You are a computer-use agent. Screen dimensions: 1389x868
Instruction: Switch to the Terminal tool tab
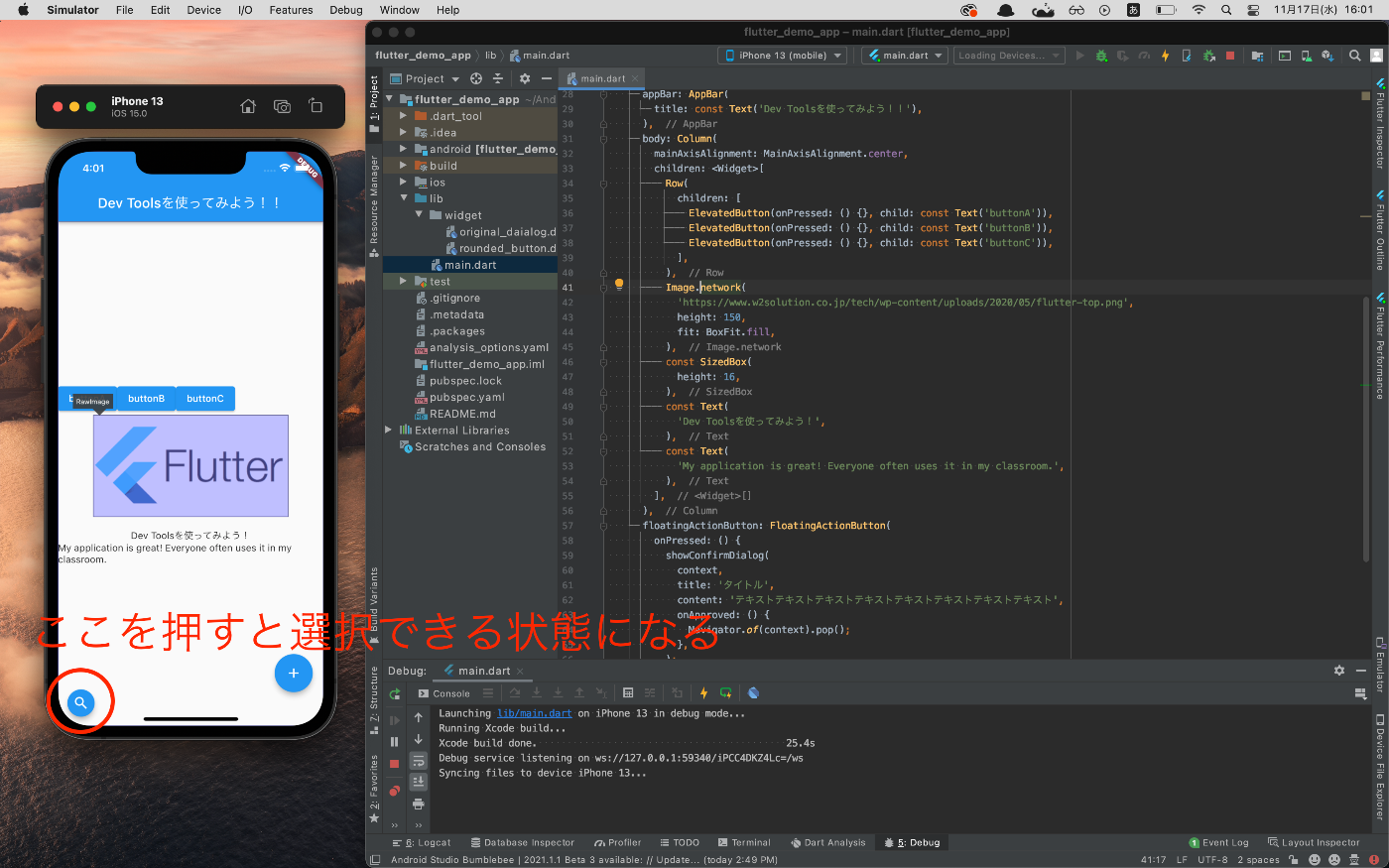pos(744,842)
